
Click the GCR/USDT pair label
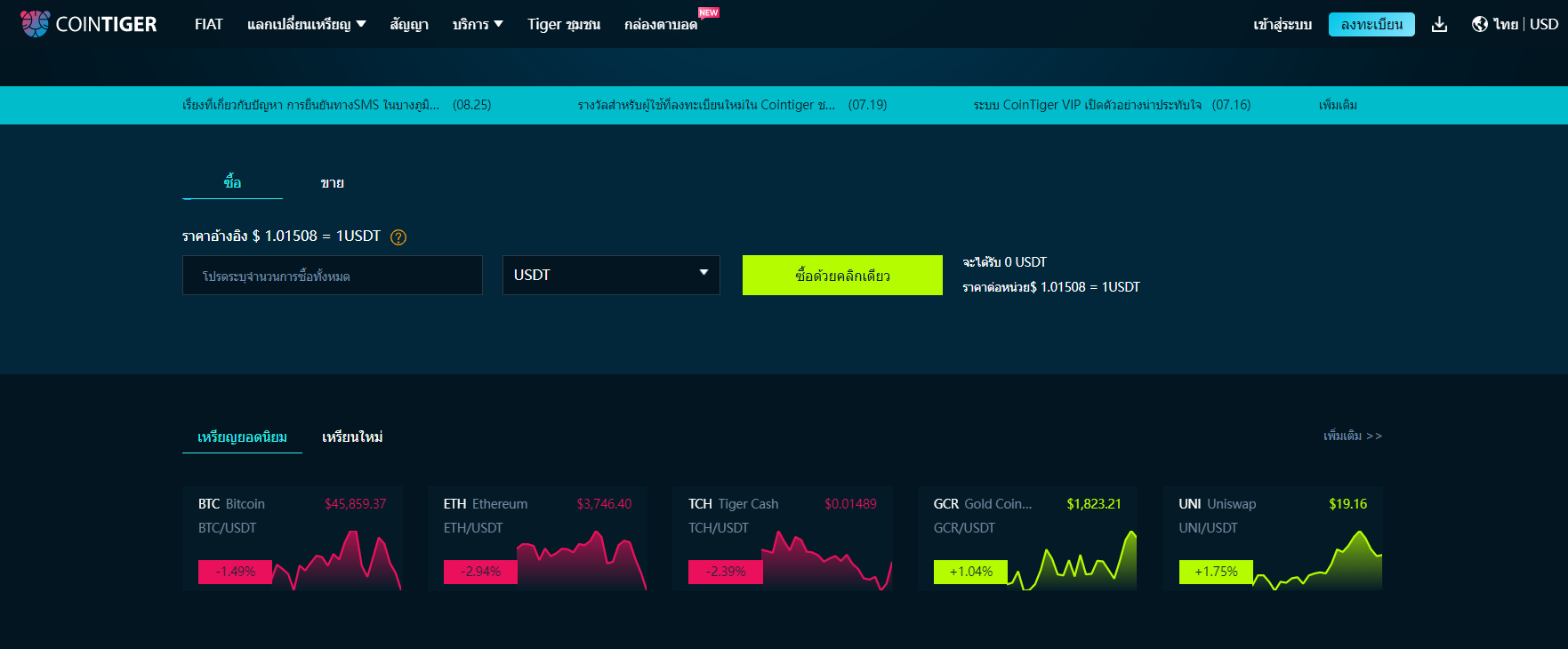pyautogui.click(x=964, y=528)
